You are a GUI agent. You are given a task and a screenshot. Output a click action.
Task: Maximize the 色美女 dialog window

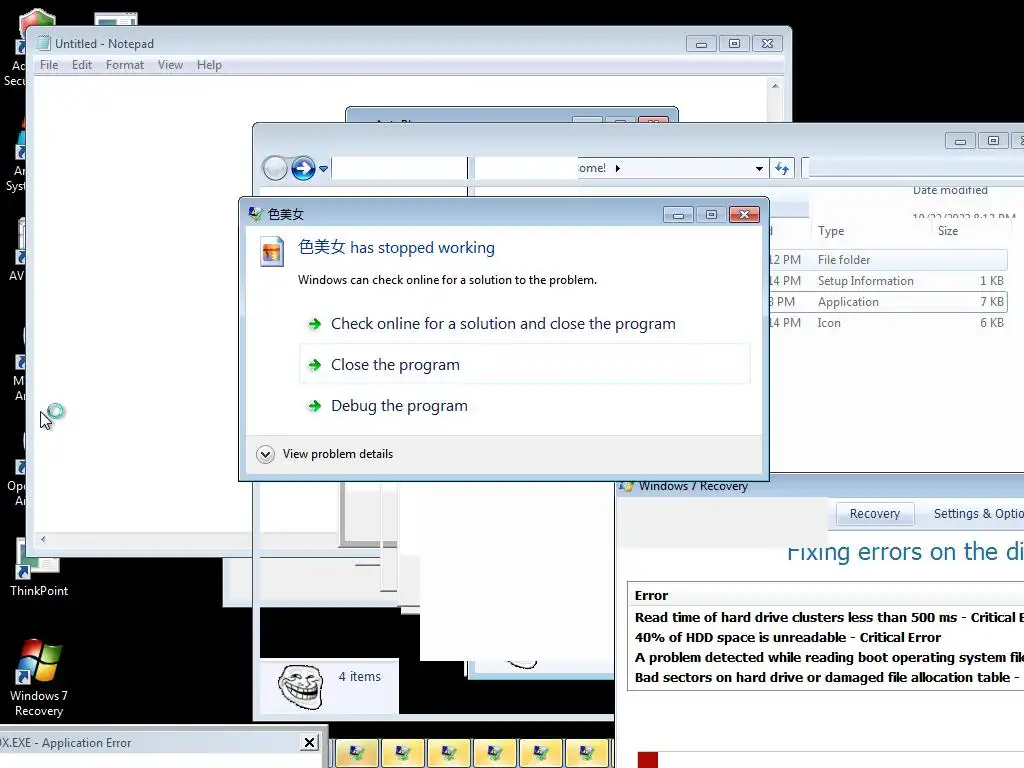(x=711, y=214)
